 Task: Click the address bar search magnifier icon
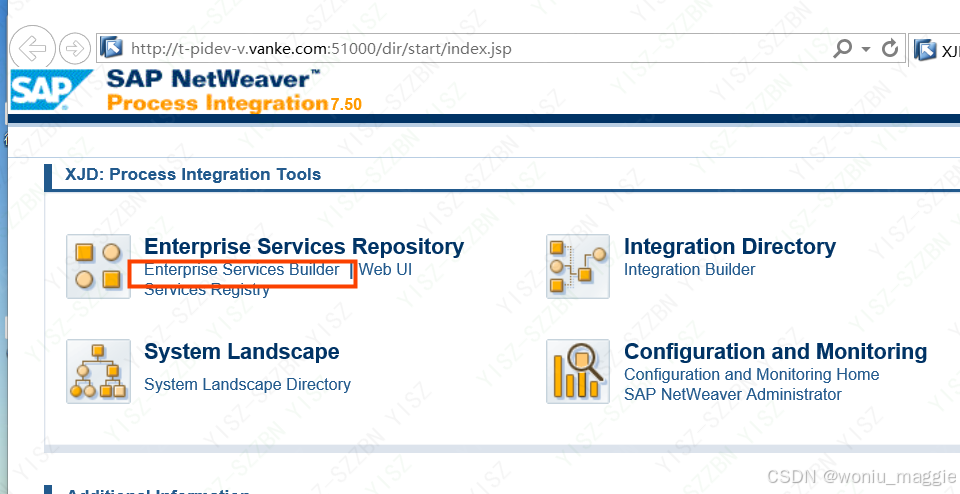[x=842, y=48]
